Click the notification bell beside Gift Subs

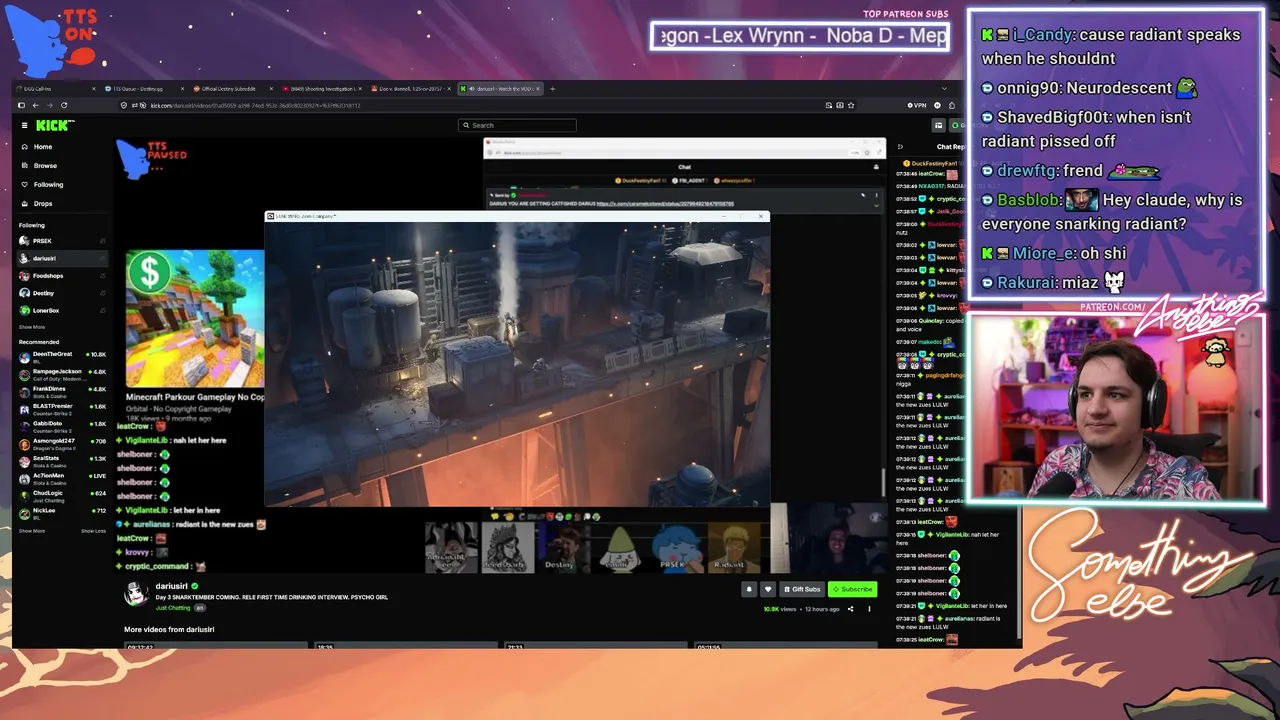(x=748, y=589)
